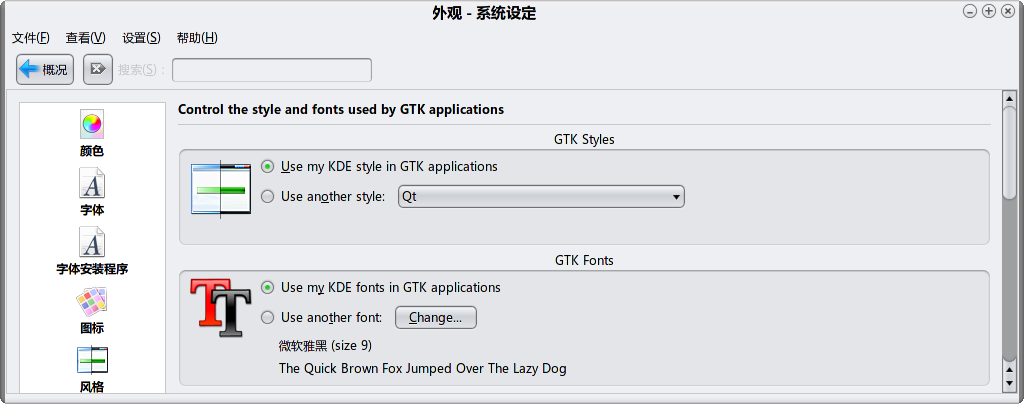The image size is (1024, 404).
Task: Click inside the 搜索 search input field
Action: 272,70
